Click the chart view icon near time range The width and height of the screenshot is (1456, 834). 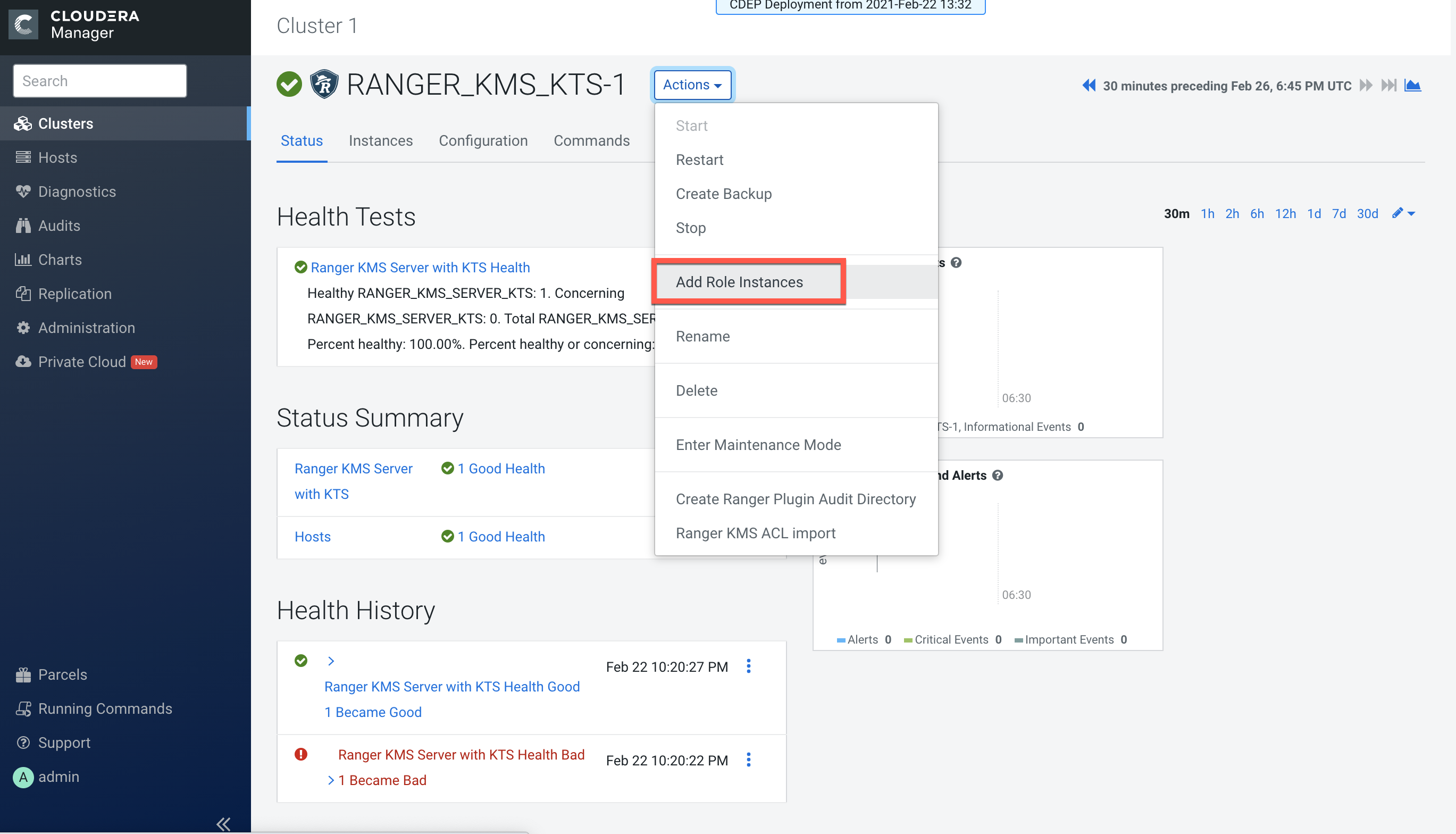coord(1412,86)
